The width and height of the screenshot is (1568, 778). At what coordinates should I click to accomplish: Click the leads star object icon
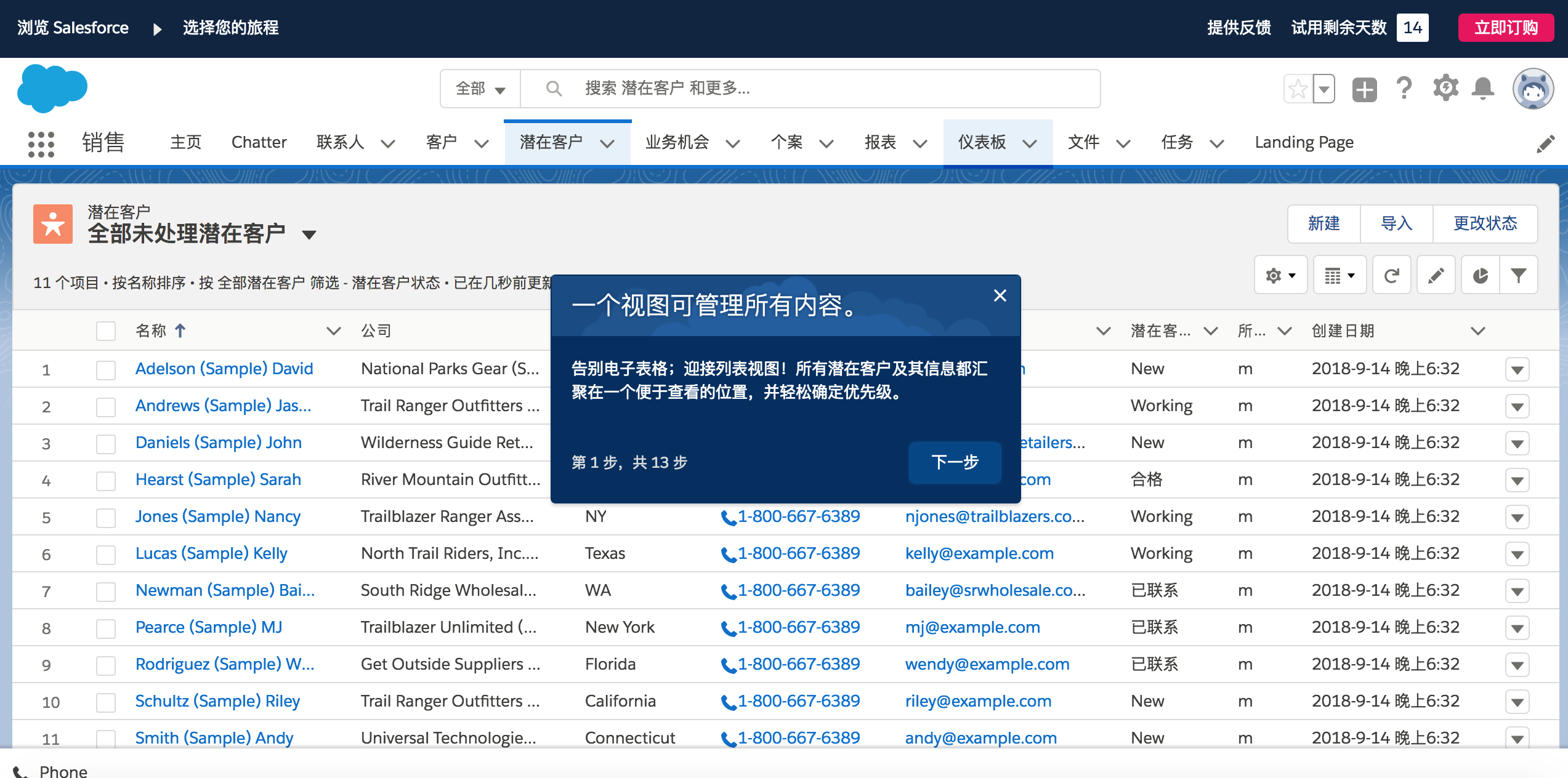53,224
